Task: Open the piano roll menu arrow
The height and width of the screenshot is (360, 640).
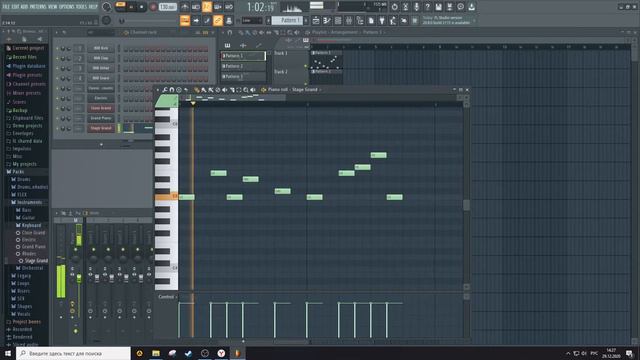Action: click(x=158, y=90)
